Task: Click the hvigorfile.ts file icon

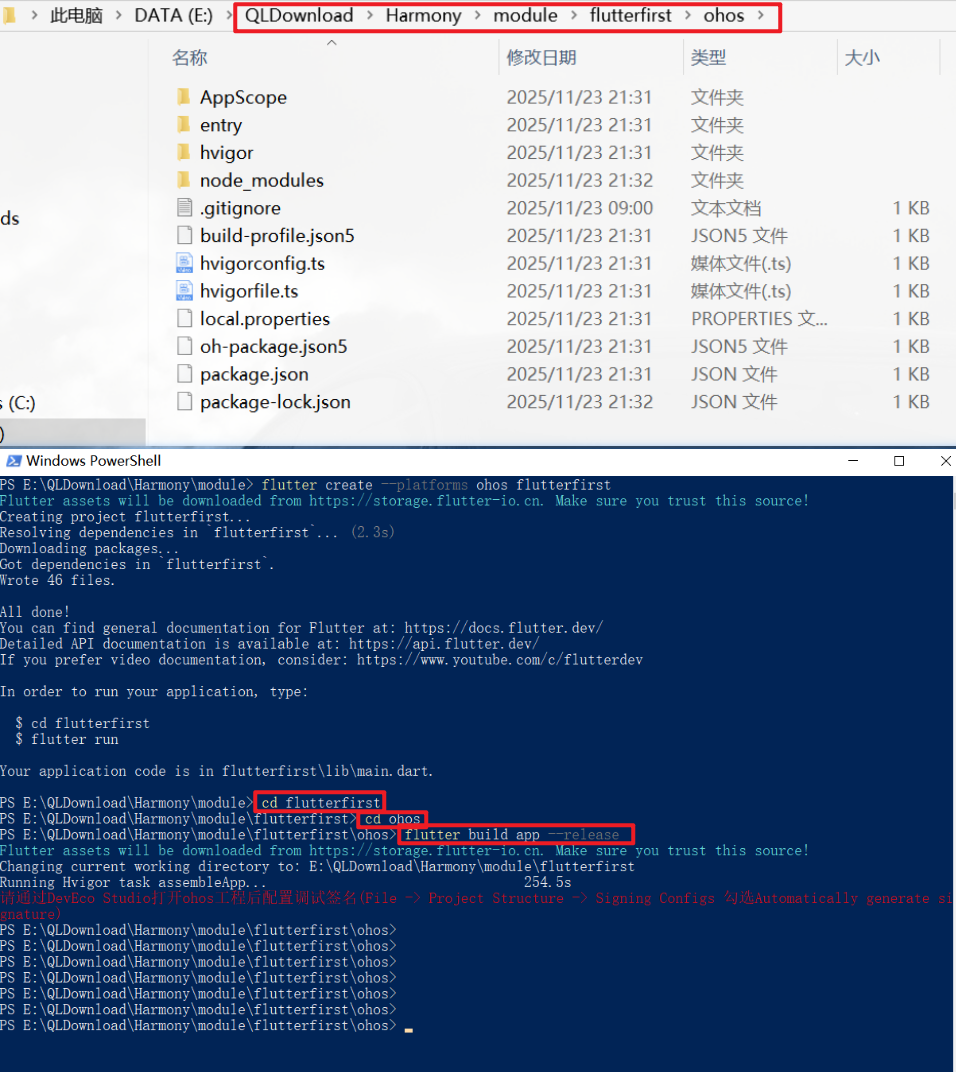Action: point(184,291)
